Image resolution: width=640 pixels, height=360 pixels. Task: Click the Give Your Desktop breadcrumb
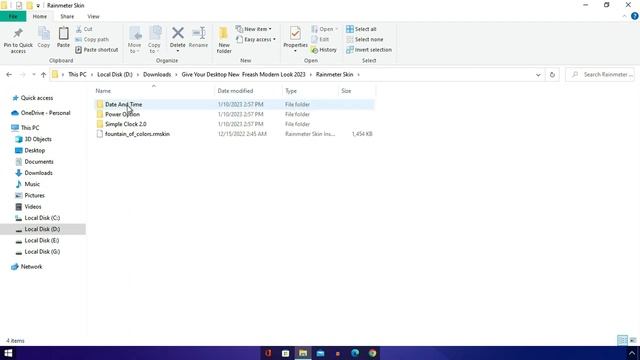243,75
